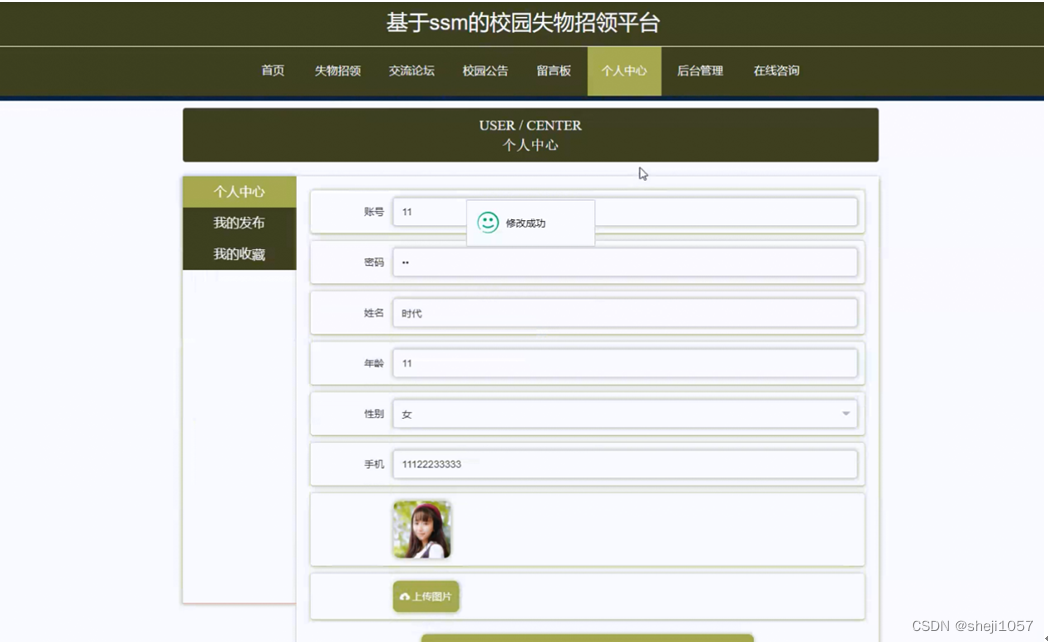Select 个人中心 in the left sidebar

tap(239, 192)
